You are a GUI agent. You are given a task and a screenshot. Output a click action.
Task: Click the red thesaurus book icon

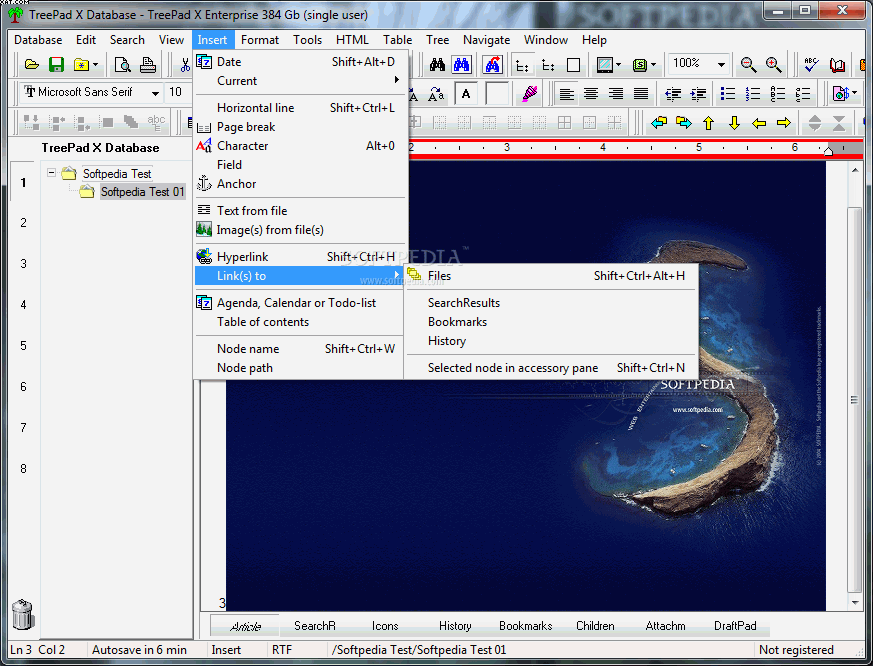click(x=837, y=65)
